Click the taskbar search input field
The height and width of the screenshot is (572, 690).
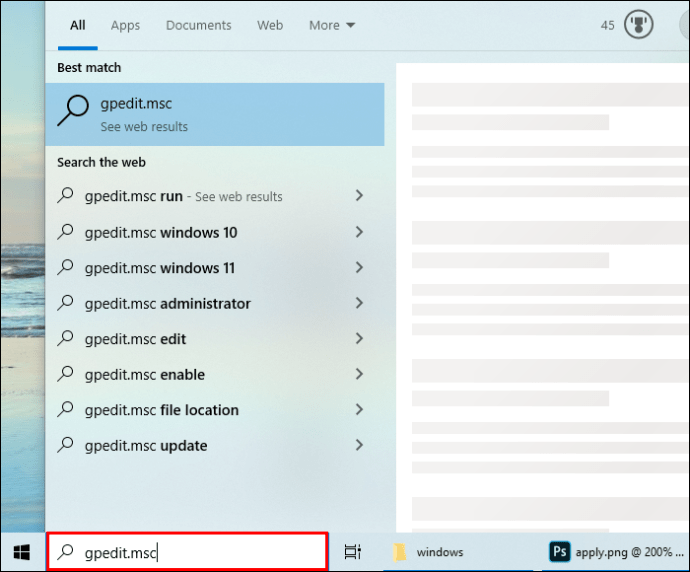point(187,552)
